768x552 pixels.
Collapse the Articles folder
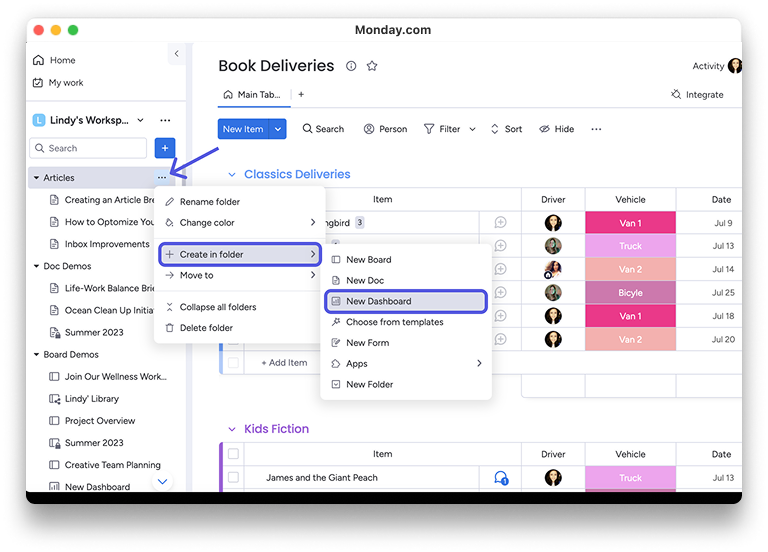(x=36, y=177)
